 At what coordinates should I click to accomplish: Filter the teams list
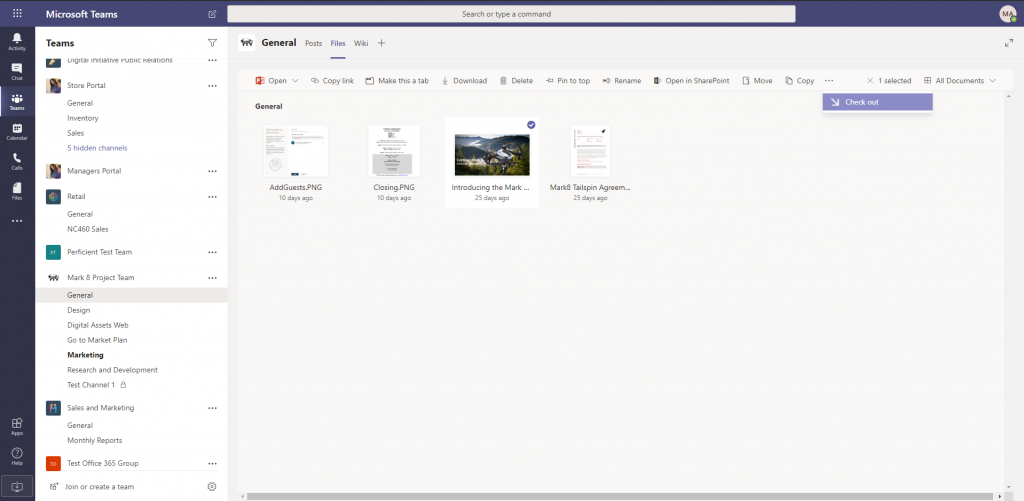212,43
